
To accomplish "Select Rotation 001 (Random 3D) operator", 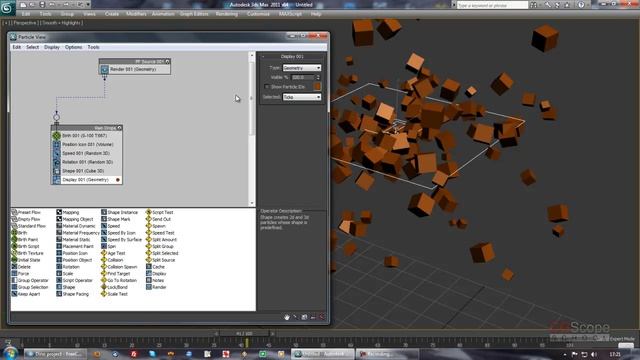I will tap(87, 162).
